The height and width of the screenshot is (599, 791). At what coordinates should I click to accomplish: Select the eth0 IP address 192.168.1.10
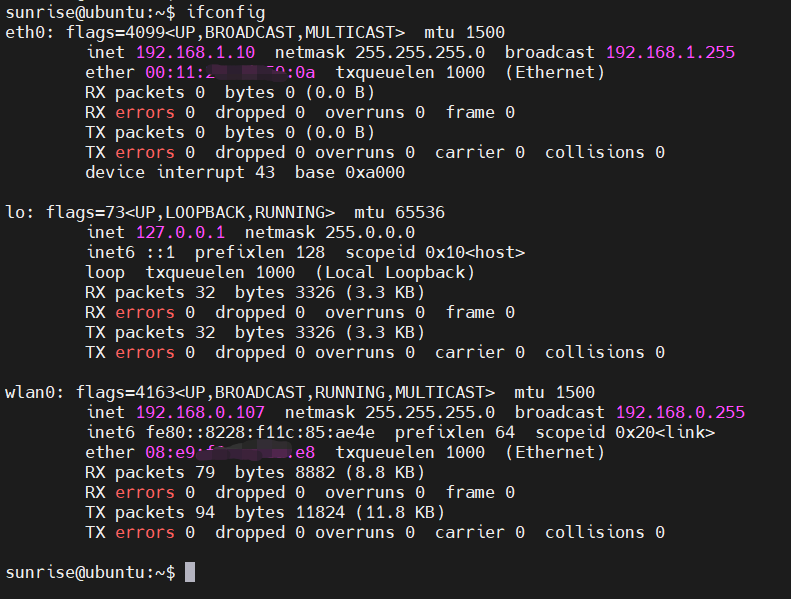(x=195, y=52)
